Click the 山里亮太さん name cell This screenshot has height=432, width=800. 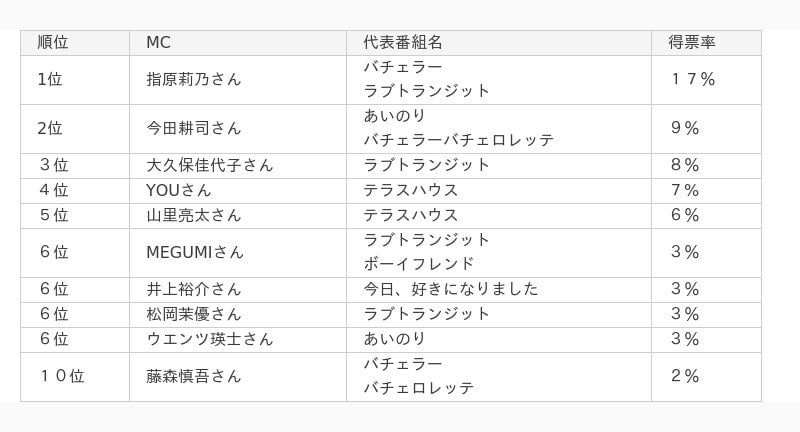238,216
